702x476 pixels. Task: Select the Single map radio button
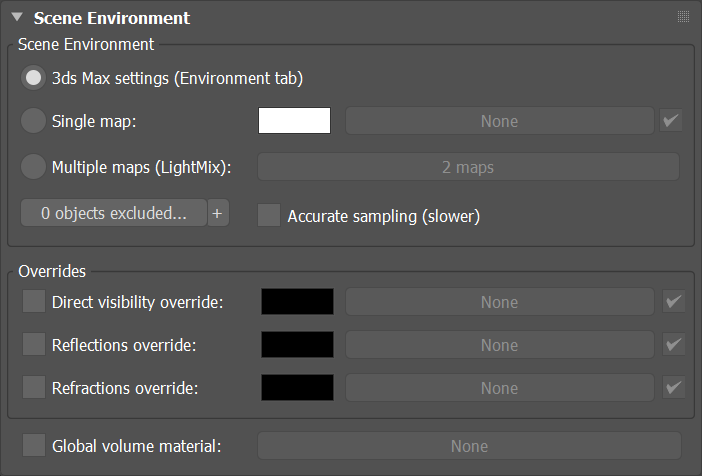coord(33,120)
